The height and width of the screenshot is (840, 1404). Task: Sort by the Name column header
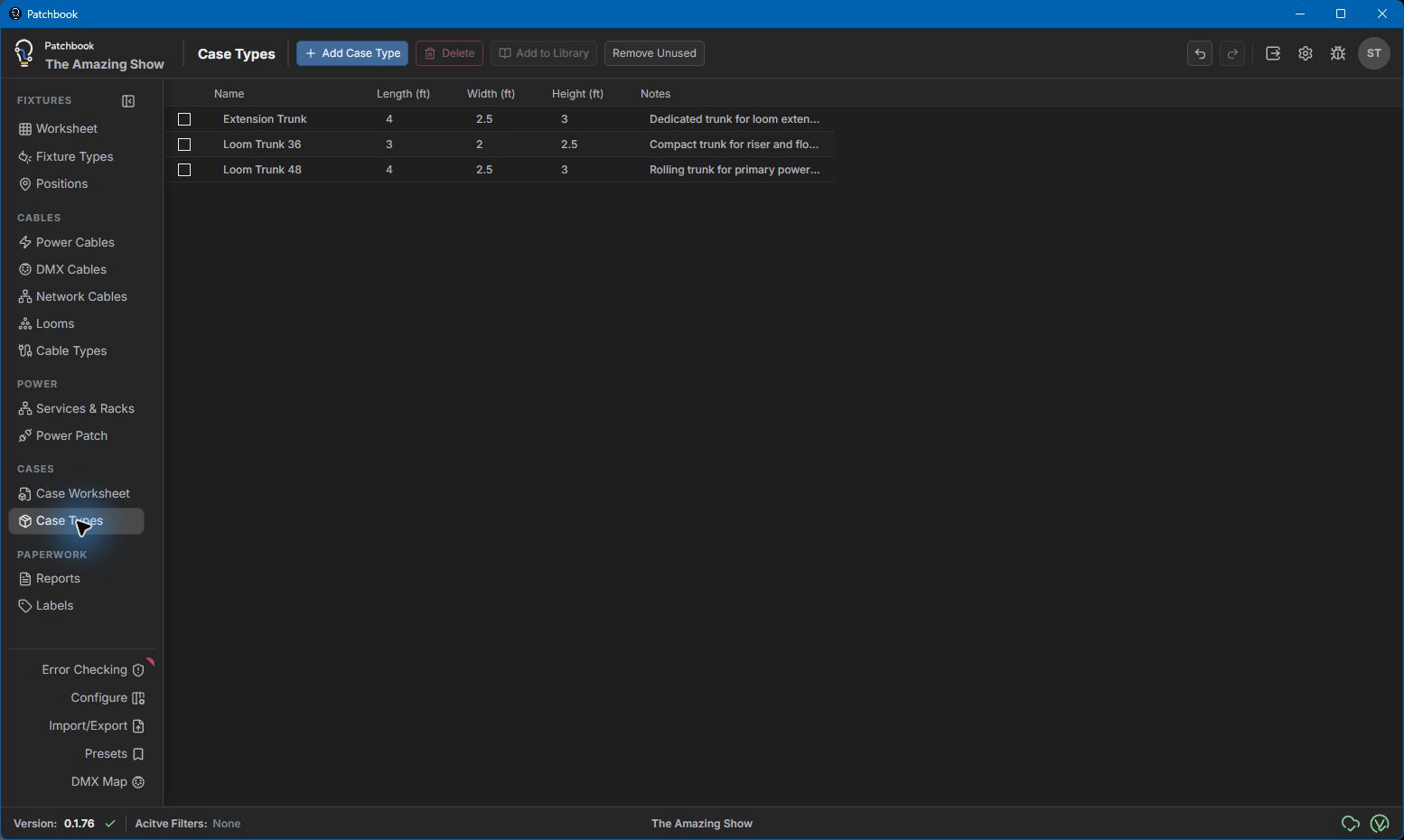229,94
